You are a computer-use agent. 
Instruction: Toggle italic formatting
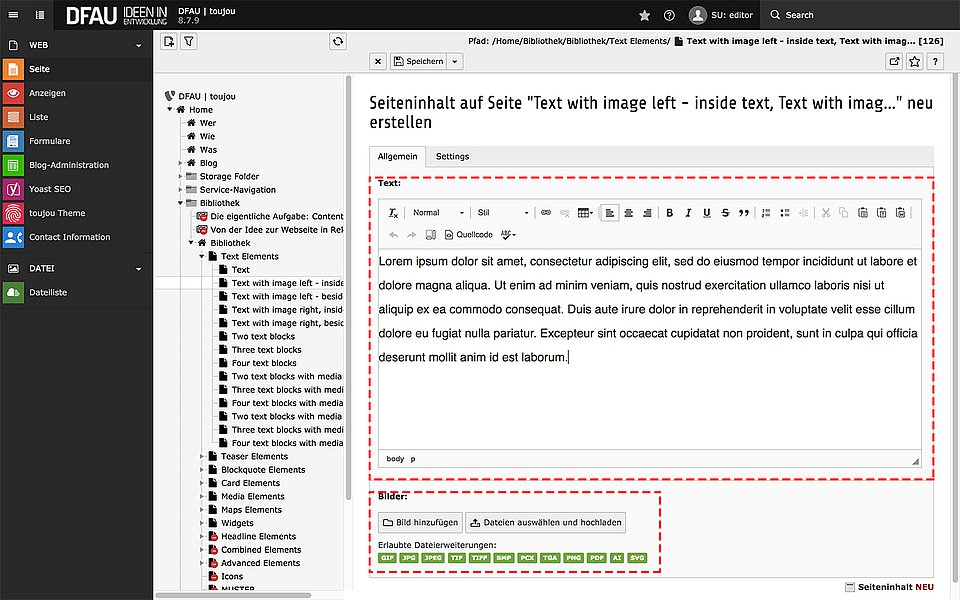point(688,212)
